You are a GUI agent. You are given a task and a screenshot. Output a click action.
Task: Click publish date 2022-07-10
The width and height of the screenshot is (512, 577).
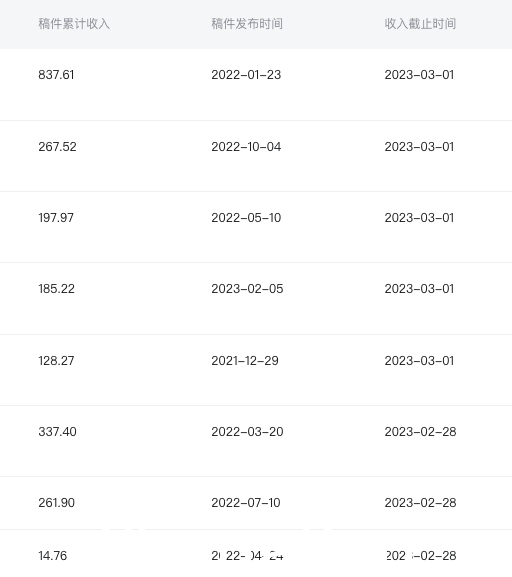point(246,503)
